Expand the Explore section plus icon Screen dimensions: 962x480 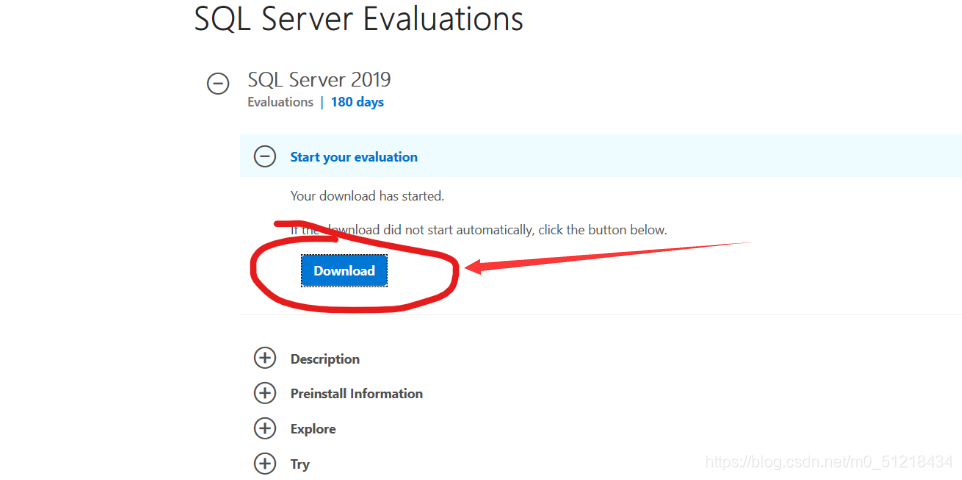[265, 428]
